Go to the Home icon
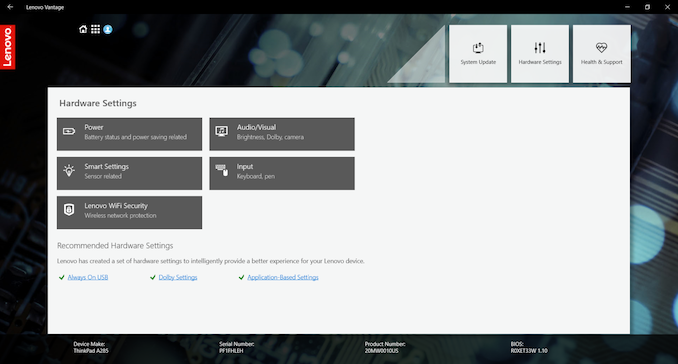Viewport: 678px width, 364px height. coord(83,29)
